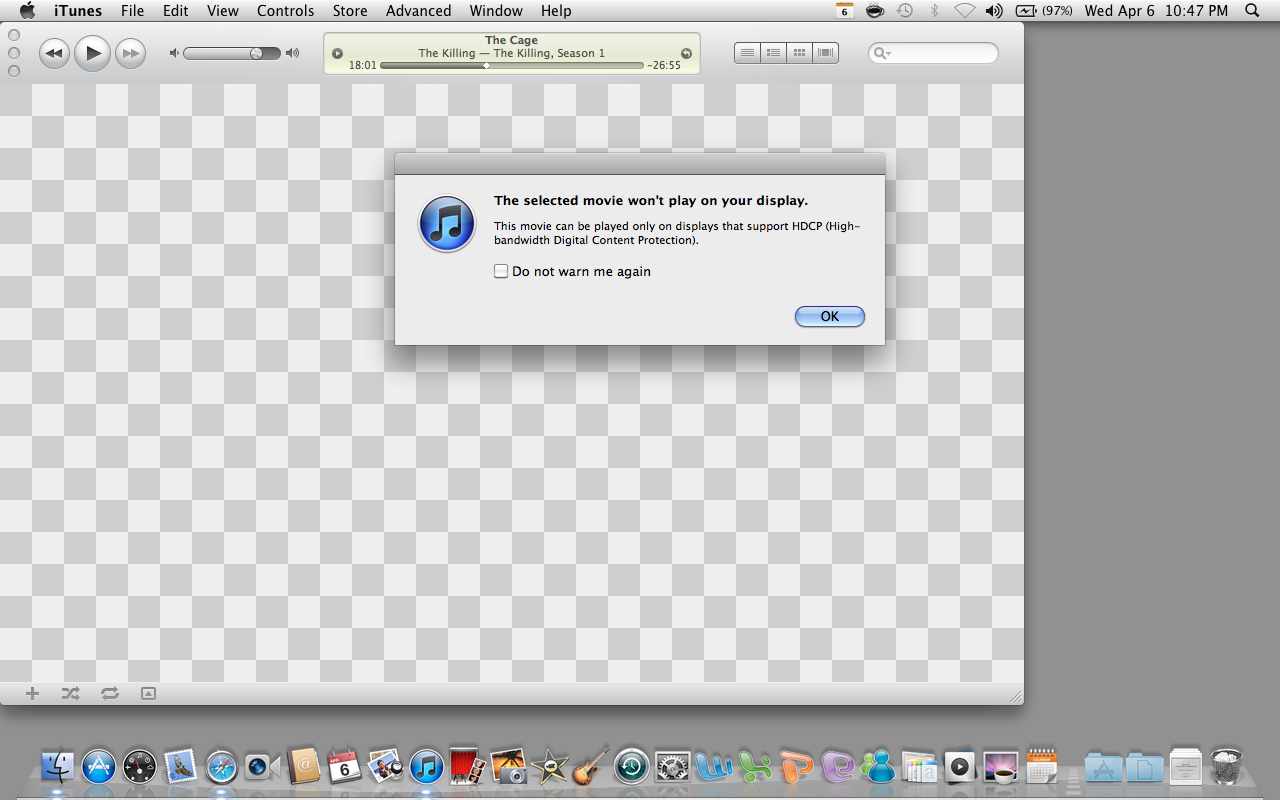Screen dimensions: 1280x800
Task: Toggle repeat at the bottom of iTunes
Action: point(110,693)
